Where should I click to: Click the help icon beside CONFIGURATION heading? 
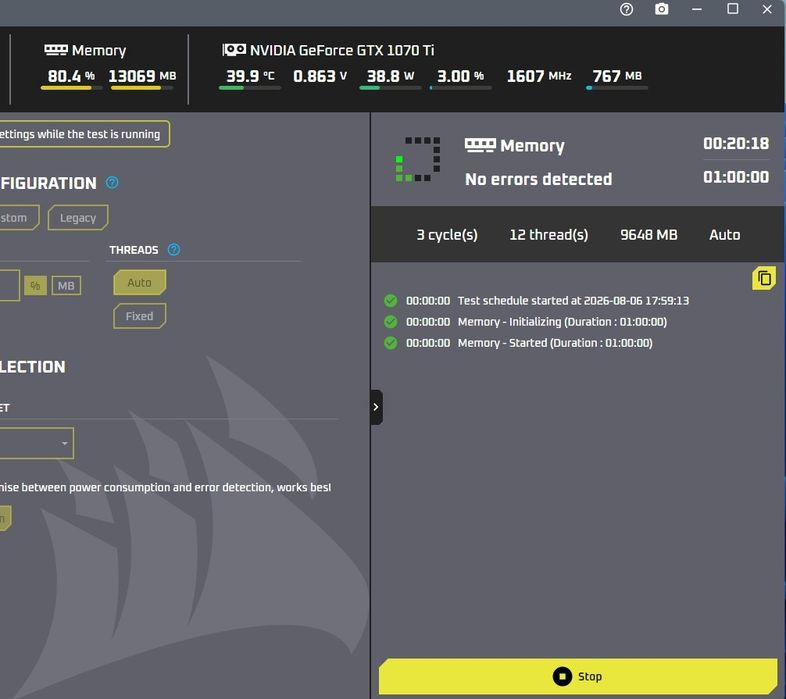click(112, 183)
